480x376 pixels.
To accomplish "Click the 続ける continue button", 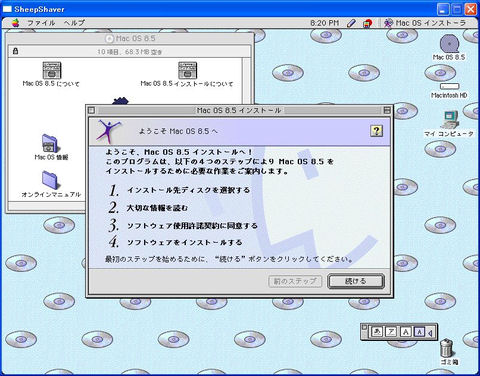I will (356, 281).
